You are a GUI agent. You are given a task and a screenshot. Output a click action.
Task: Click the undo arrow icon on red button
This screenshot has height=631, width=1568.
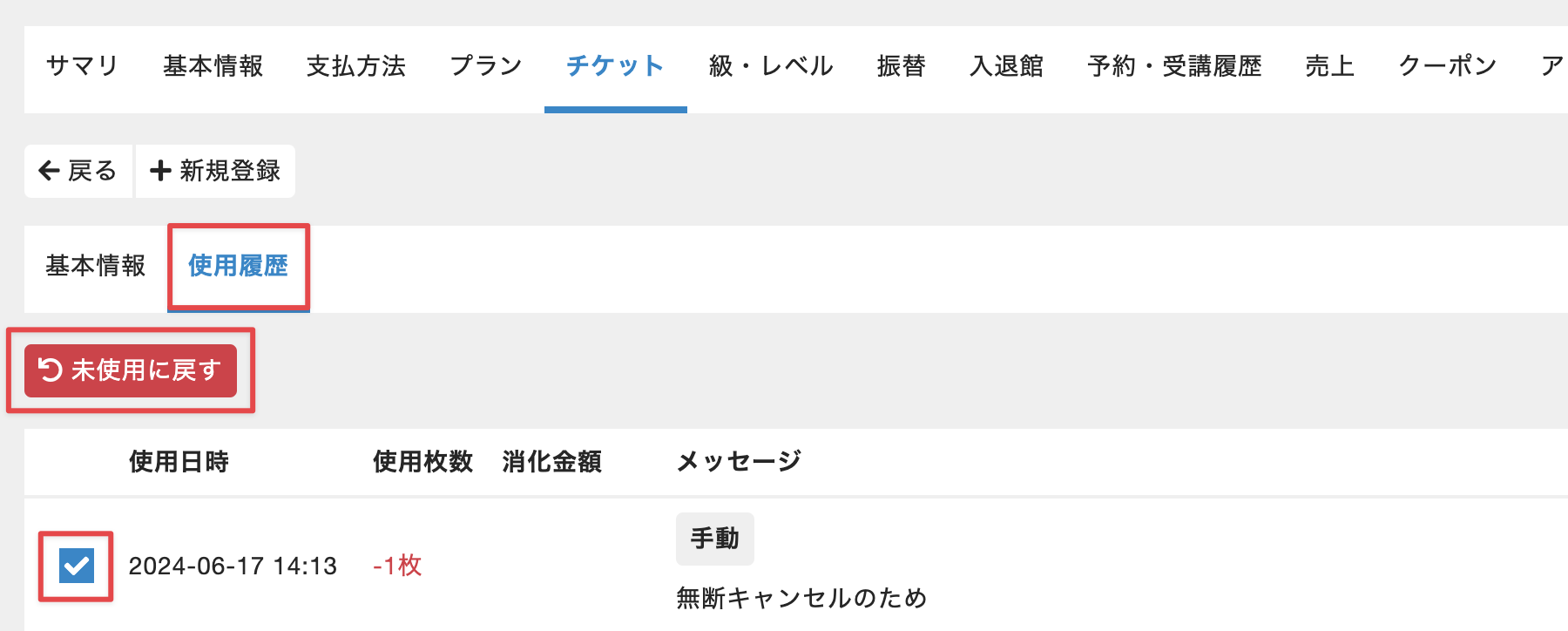[51, 370]
